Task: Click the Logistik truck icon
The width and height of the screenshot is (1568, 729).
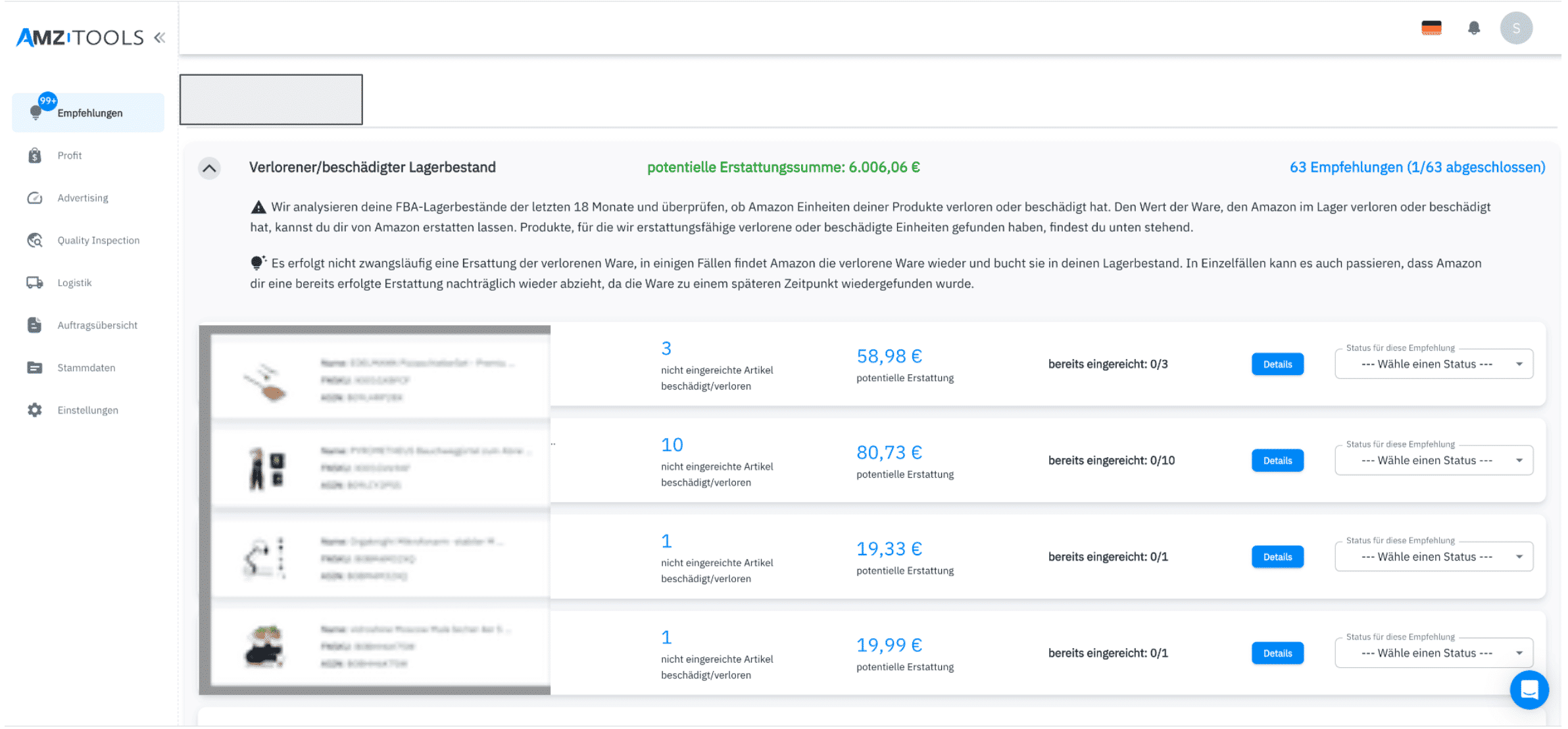Action: tap(35, 283)
